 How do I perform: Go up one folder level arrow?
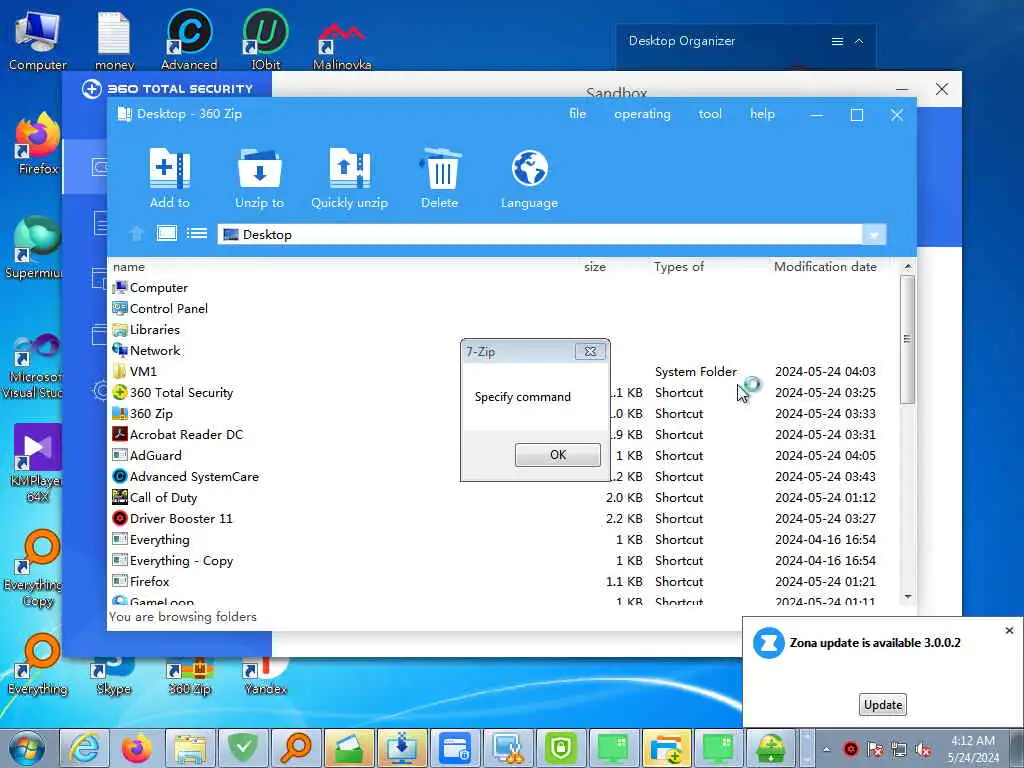pos(136,234)
